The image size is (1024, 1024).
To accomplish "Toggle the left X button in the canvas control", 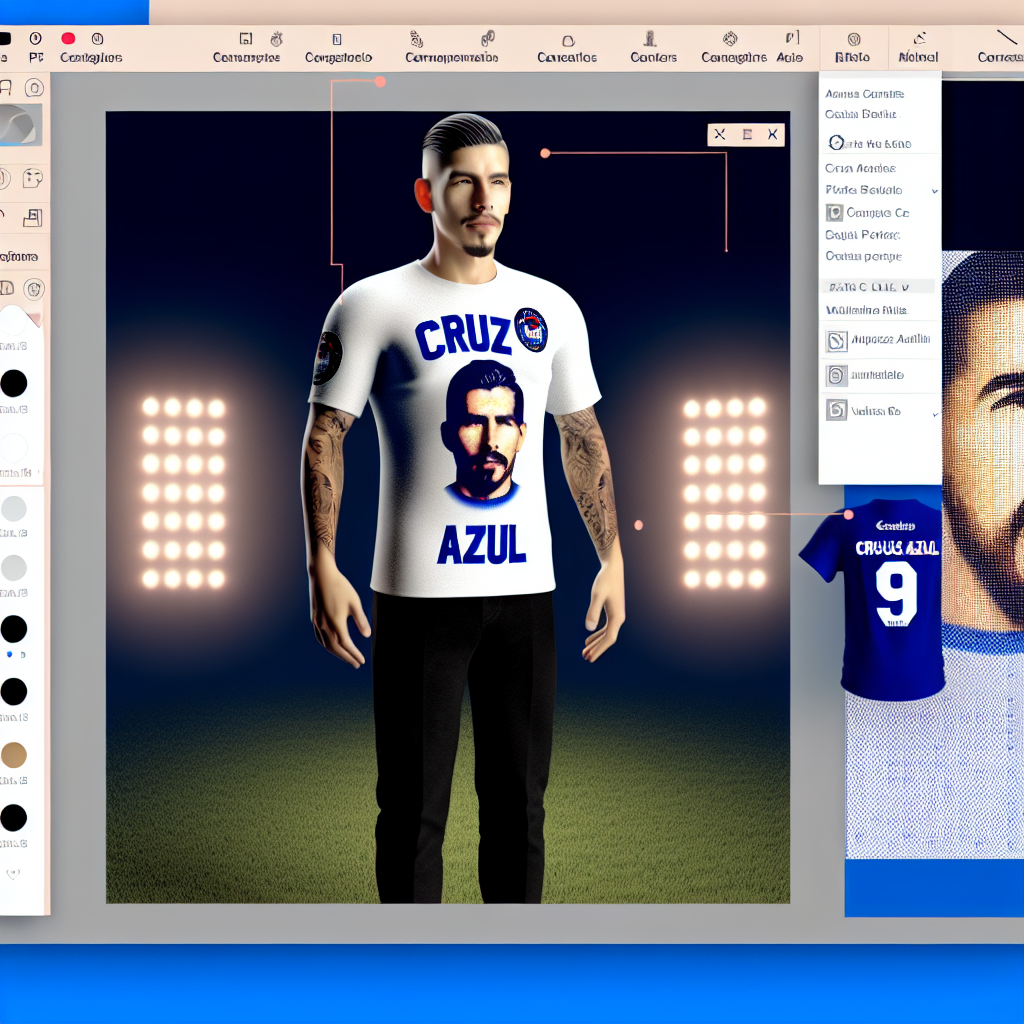I will pos(720,135).
